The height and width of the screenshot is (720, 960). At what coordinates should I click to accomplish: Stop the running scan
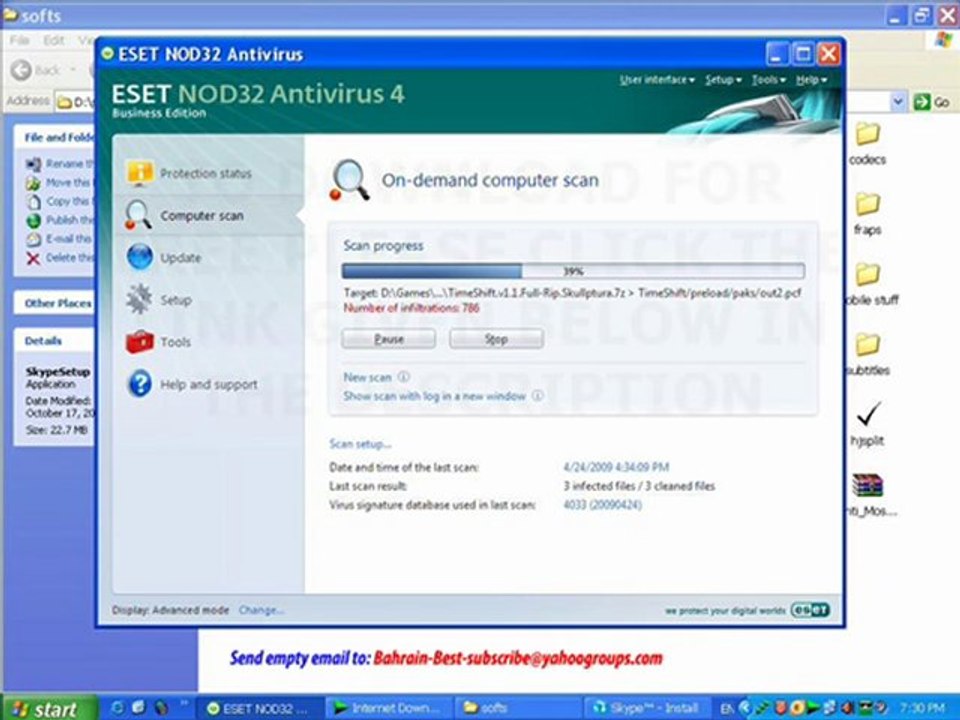(x=496, y=339)
